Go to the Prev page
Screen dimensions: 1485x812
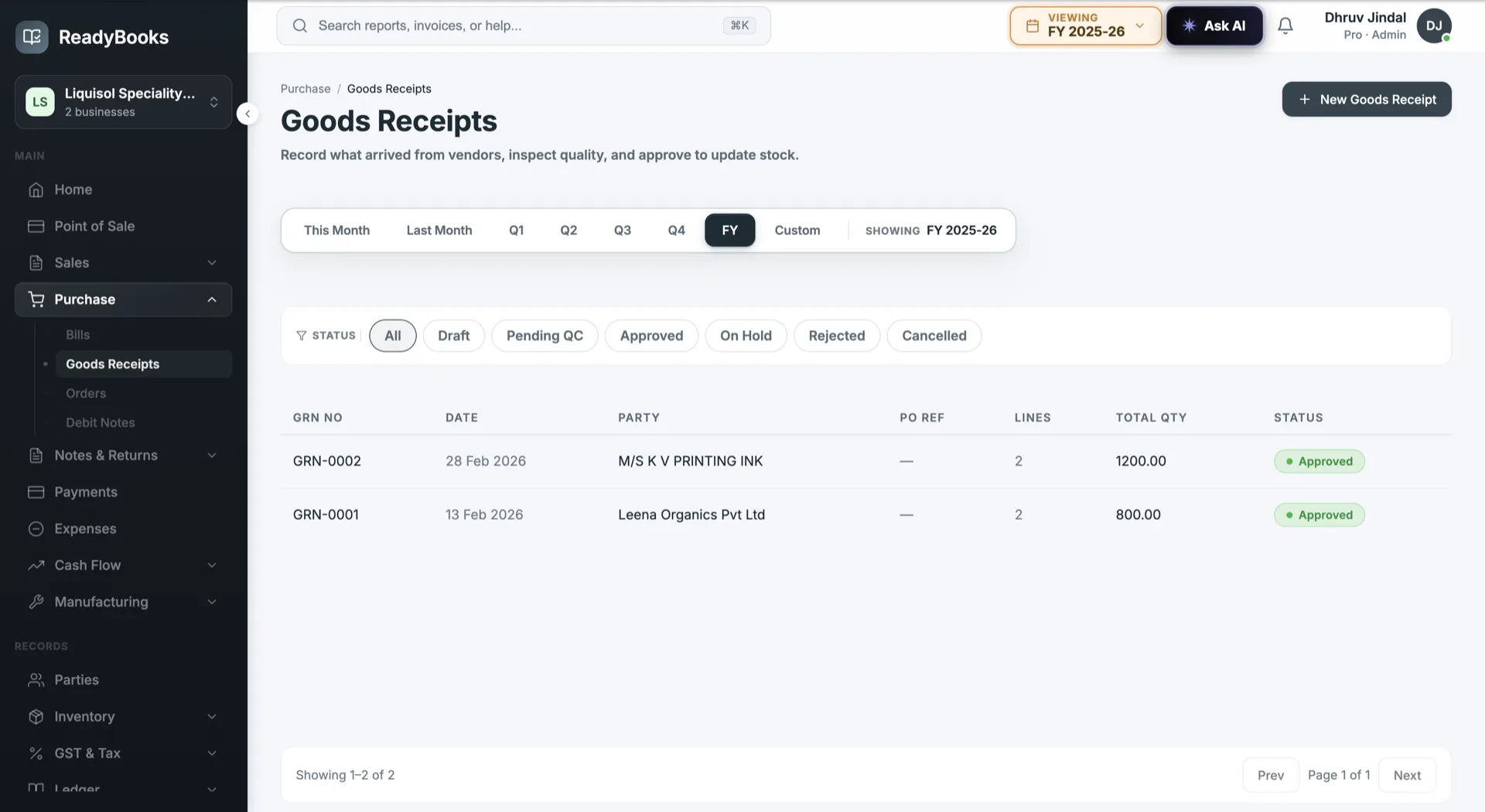pyautogui.click(x=1271, y=775)
